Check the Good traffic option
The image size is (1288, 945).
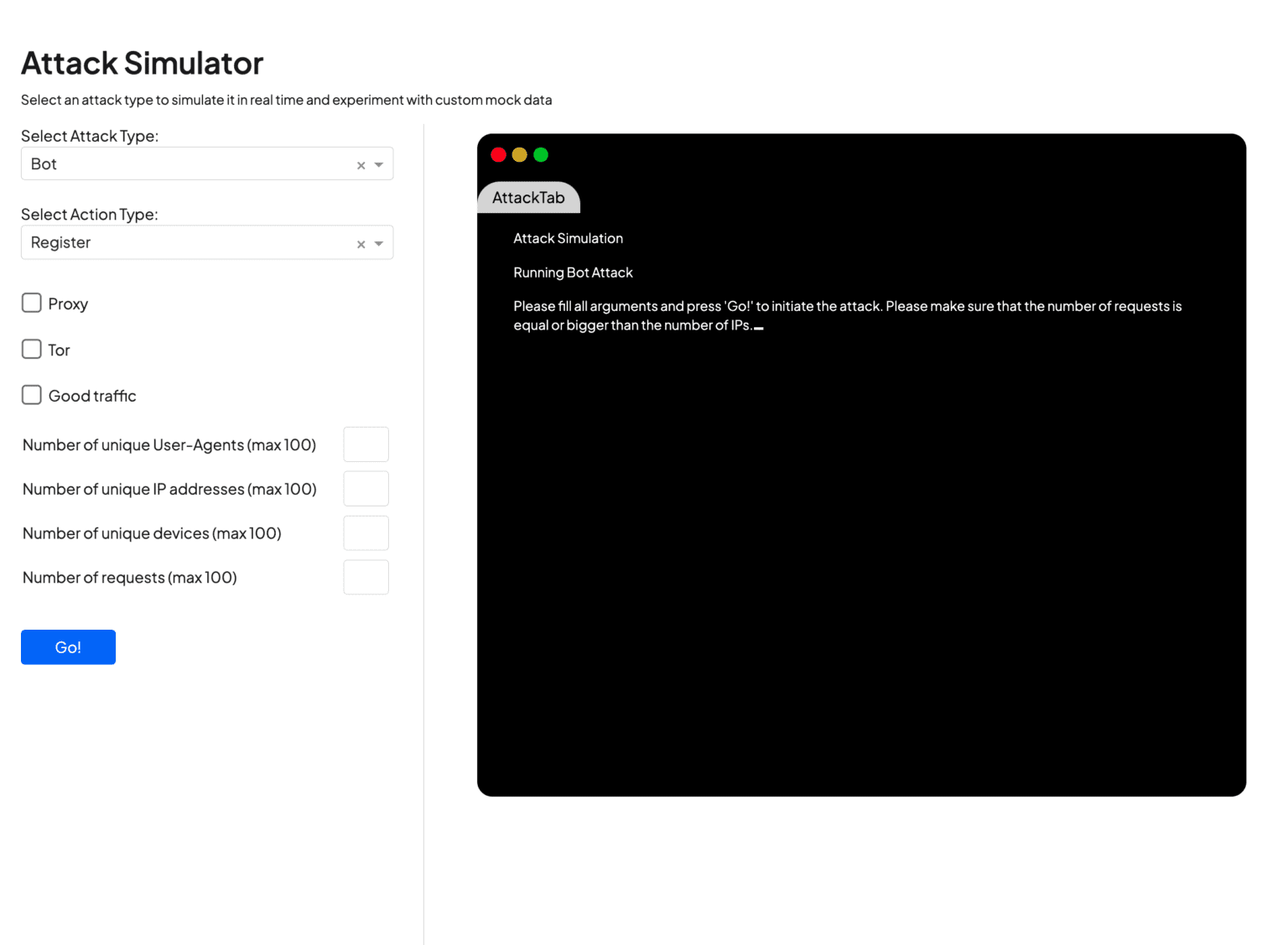coord(31,394)
